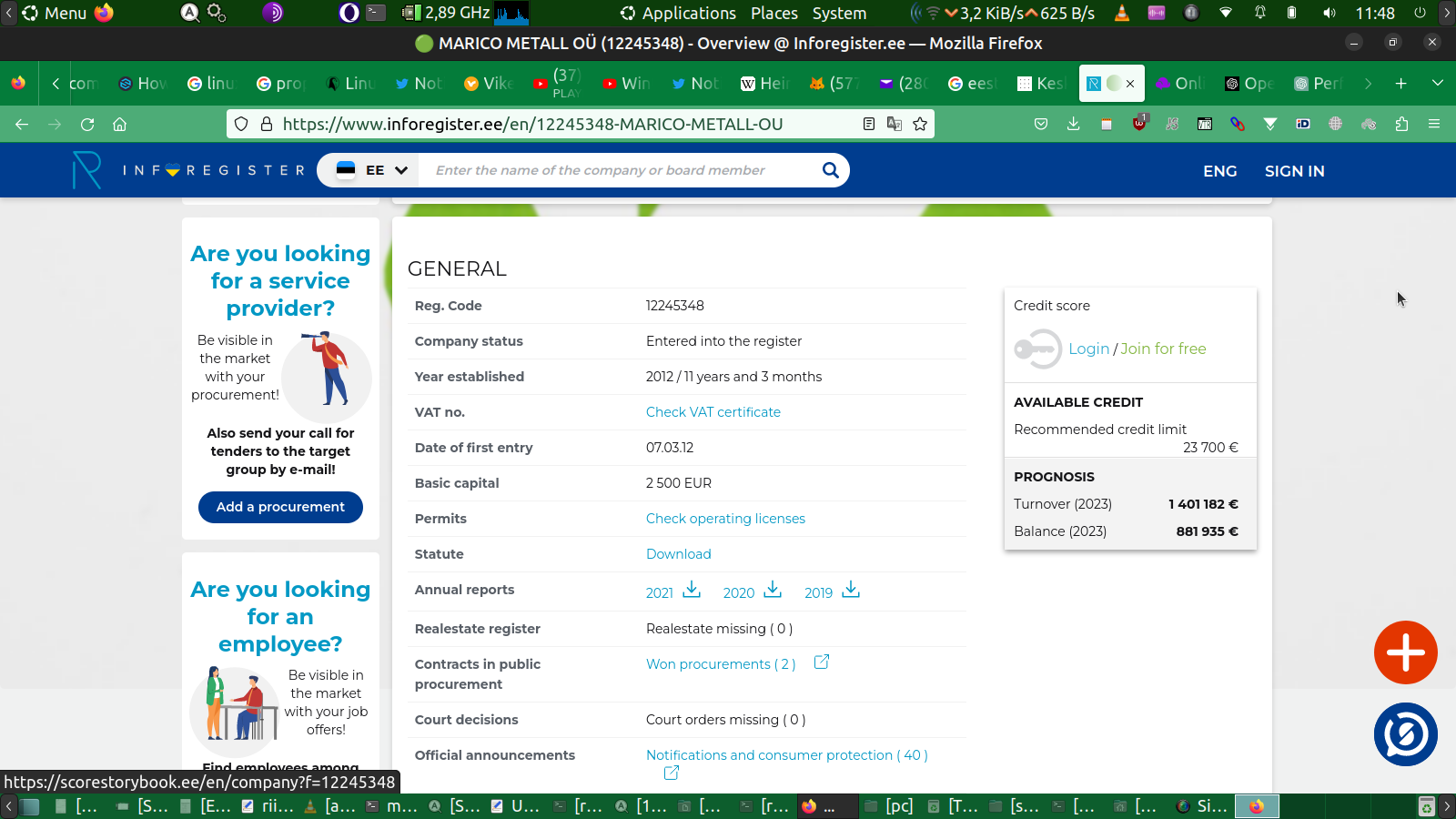Open the Firefox extensions puzzle icon

[1401, 124]
